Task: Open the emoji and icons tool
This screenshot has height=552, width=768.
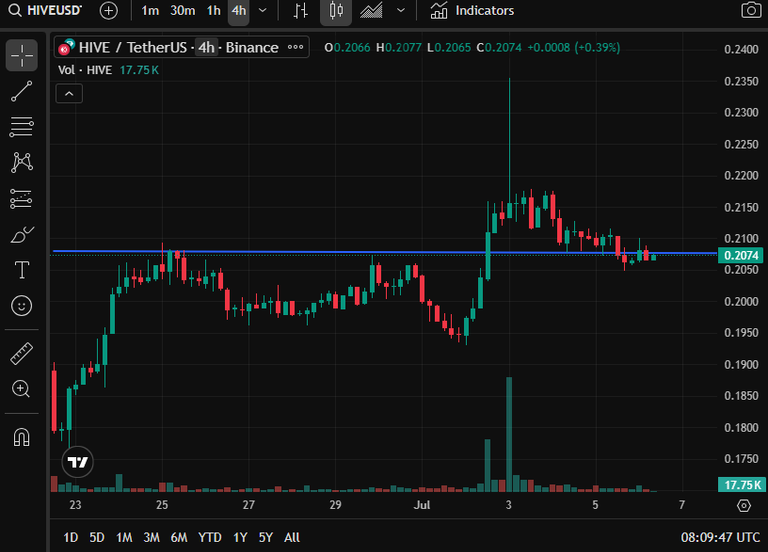Action: (22, 306)
